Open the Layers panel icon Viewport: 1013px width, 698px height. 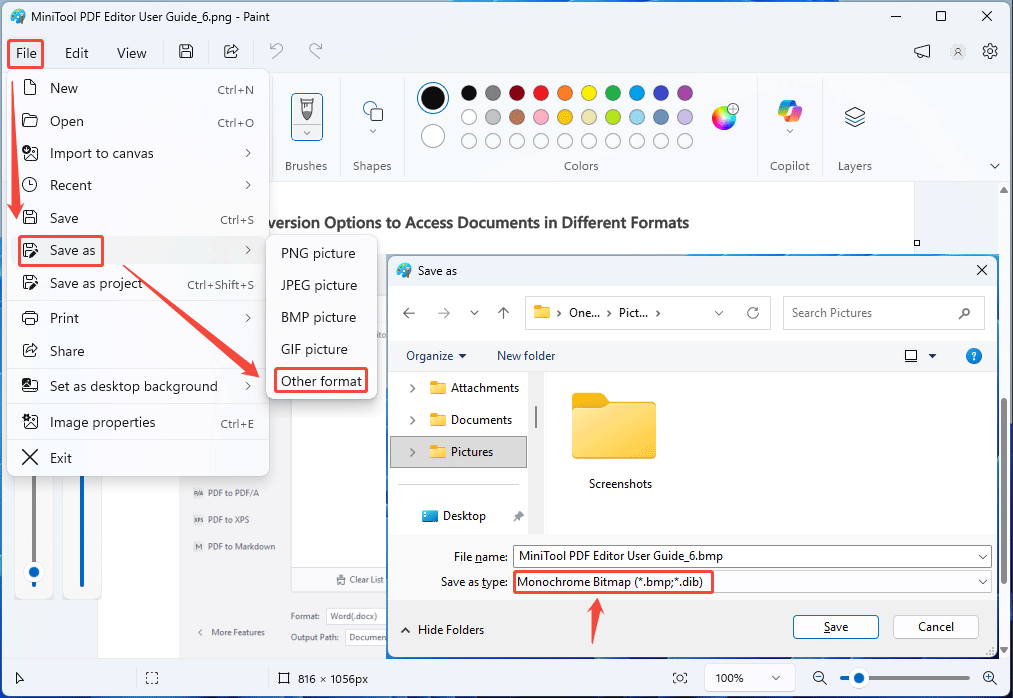click(855, 117)
